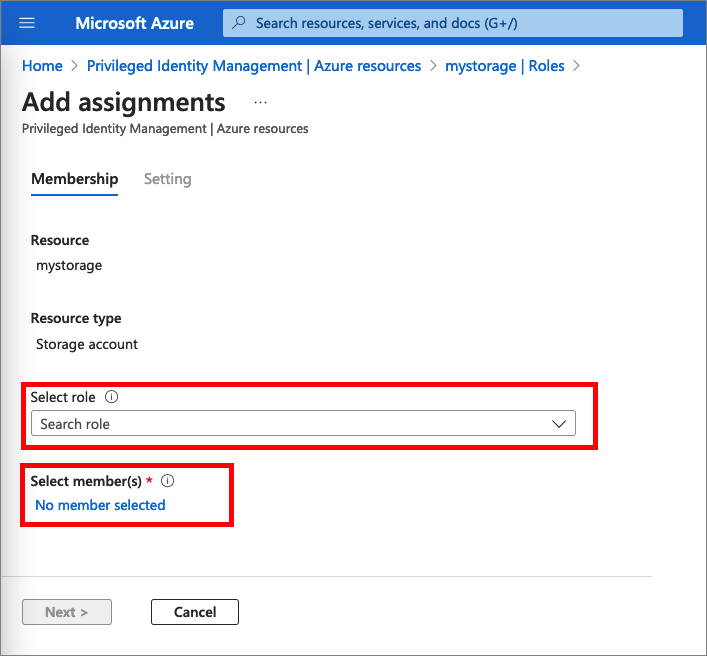Click the breadcrumb chevron after mystorage Roles
707x656 pixels.
click(x=576, y=66)
